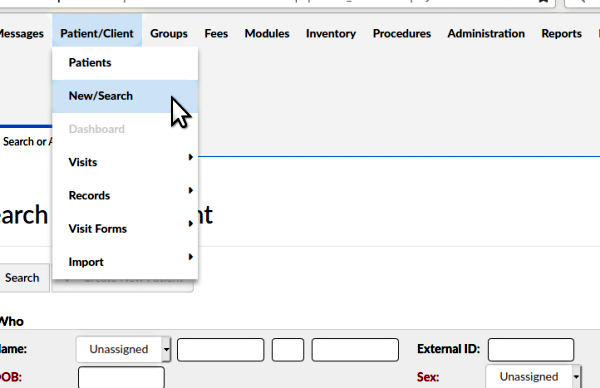Focus the DOB input field
This screenshot has height=388, width=600.
coord(121,378)
